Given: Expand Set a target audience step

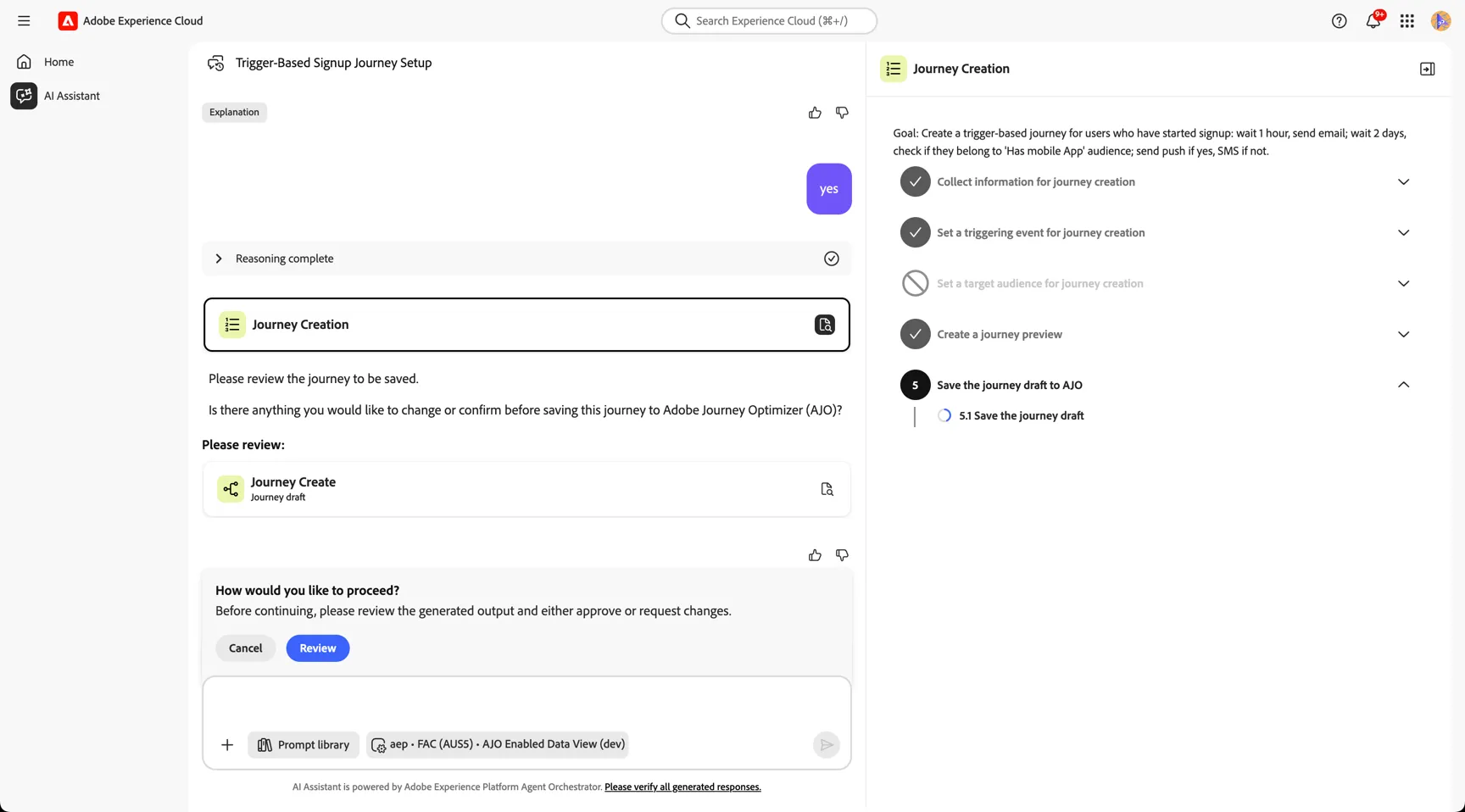Looking at the screenshot, I should coord(1403,284).
